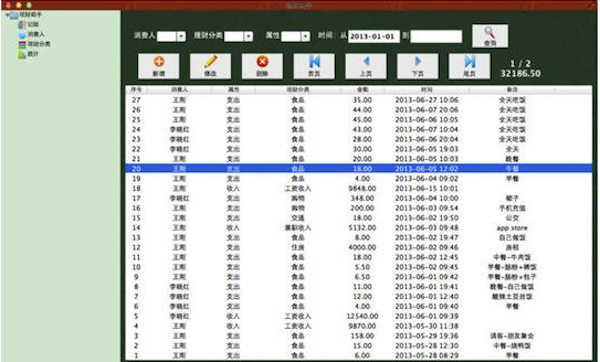Select the row dated 2013-06-05 10:03
This screenshot has height=362, width=600.
tap(359, 159)
